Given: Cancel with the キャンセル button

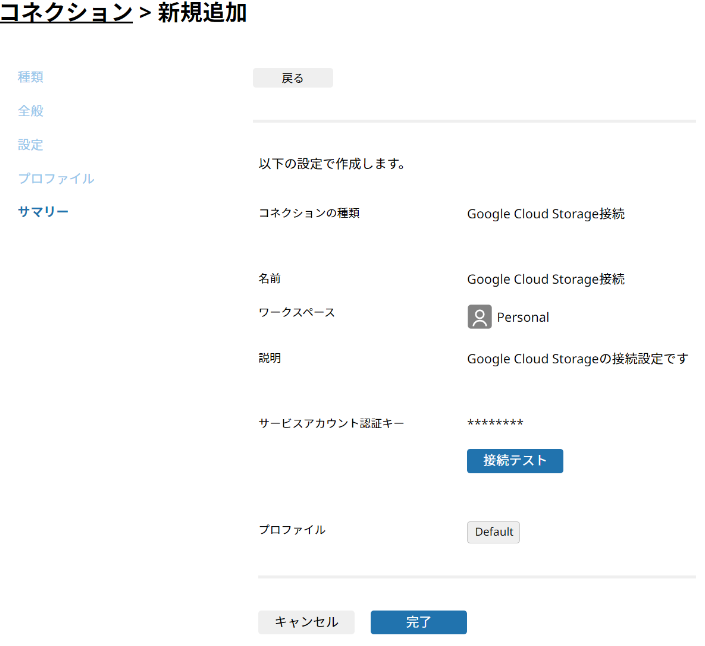Looking at the screenshot, I should 306,622.
